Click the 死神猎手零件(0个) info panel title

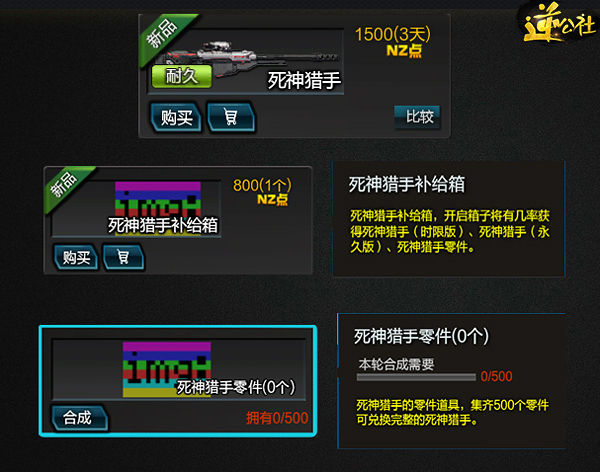coord(421,336)
